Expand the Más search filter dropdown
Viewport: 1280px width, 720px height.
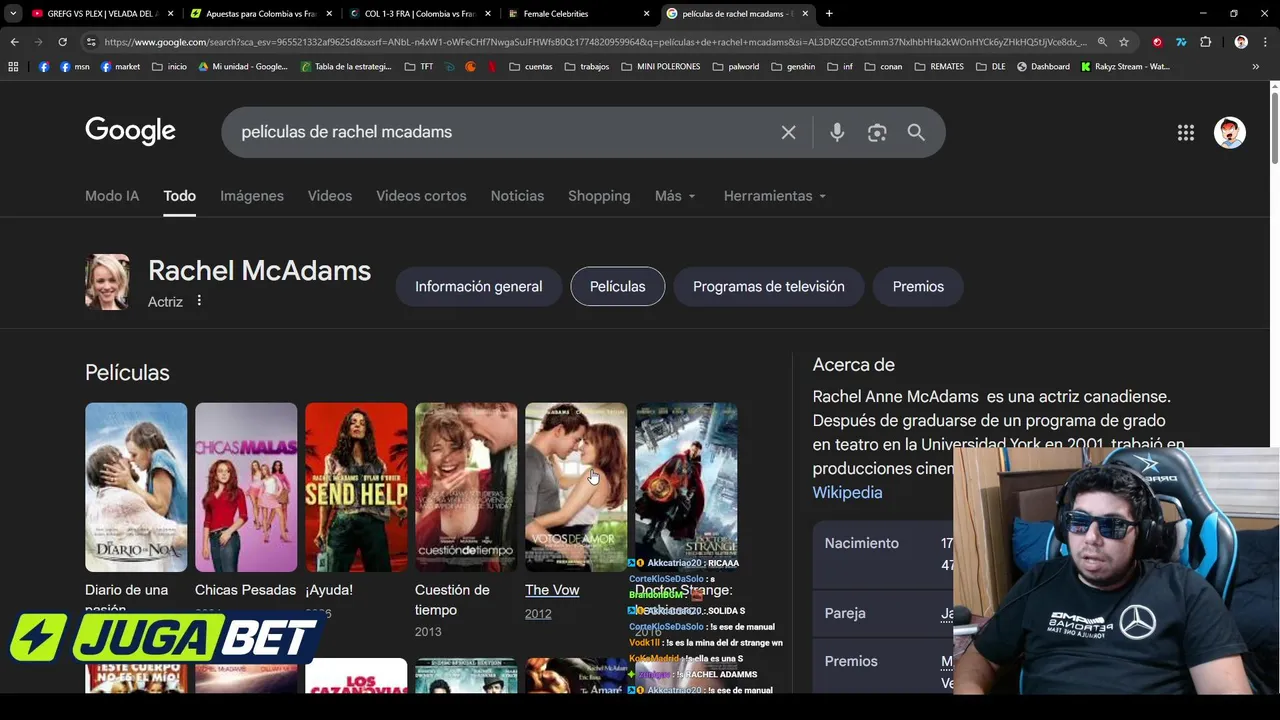[x=675, y=196]
